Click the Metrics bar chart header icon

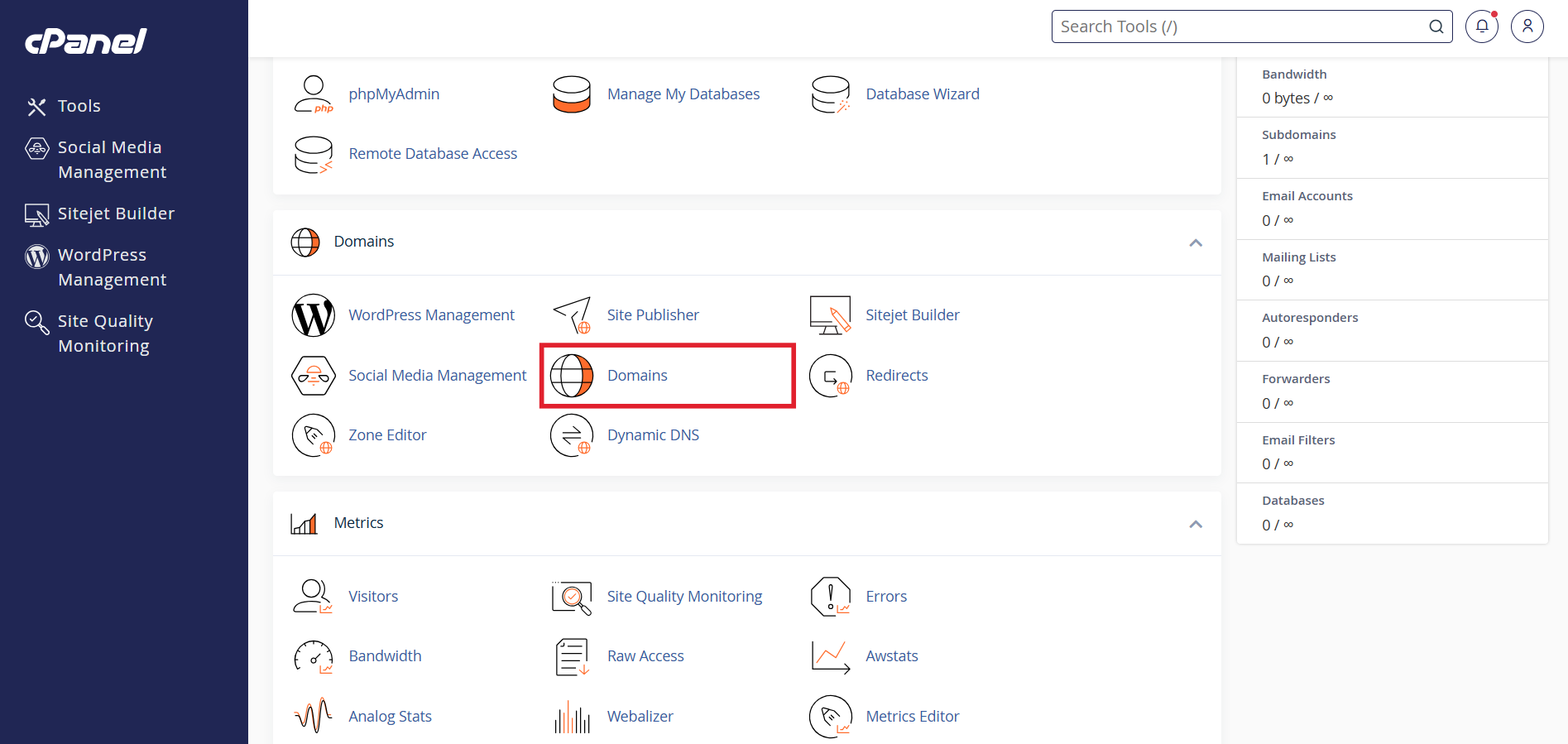(x=304, y=524)
